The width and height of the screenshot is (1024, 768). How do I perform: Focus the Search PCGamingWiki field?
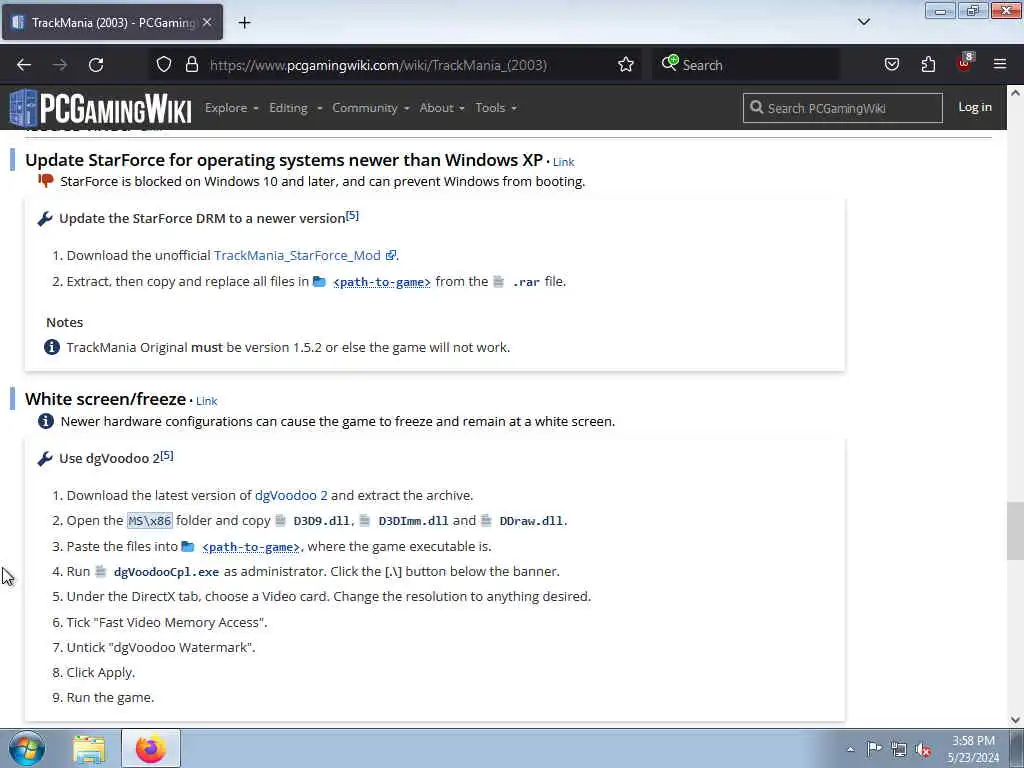point(842,108)
